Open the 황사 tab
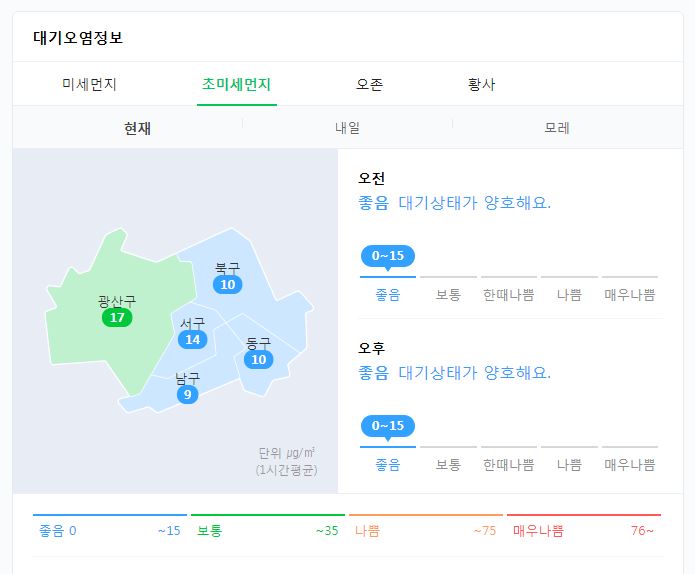This screenshot has width=695, height=574. coord(481,84)
